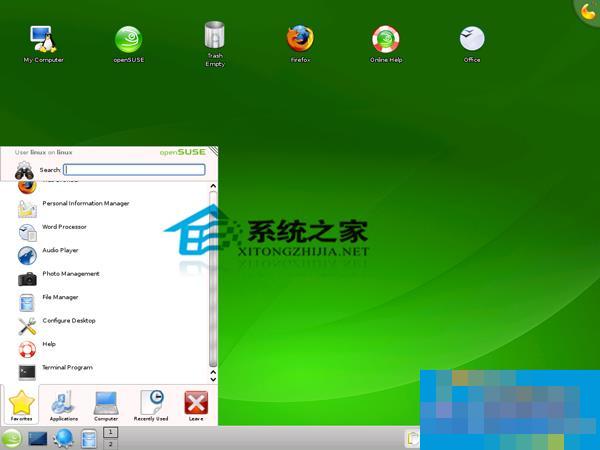
Task: Open web browser globe icon in panel
Action: point(63,439)
